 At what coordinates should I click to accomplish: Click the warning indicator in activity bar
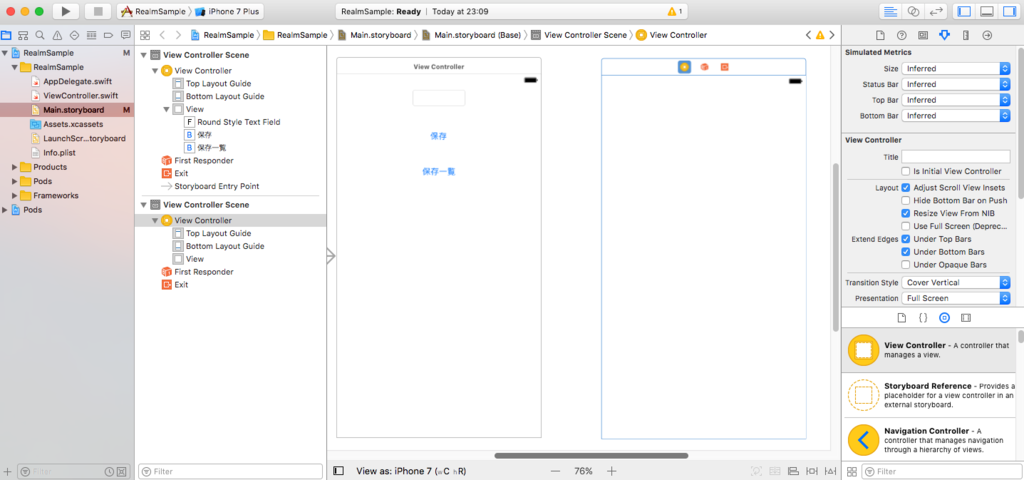pyautogui.click(x=675, y=12)
